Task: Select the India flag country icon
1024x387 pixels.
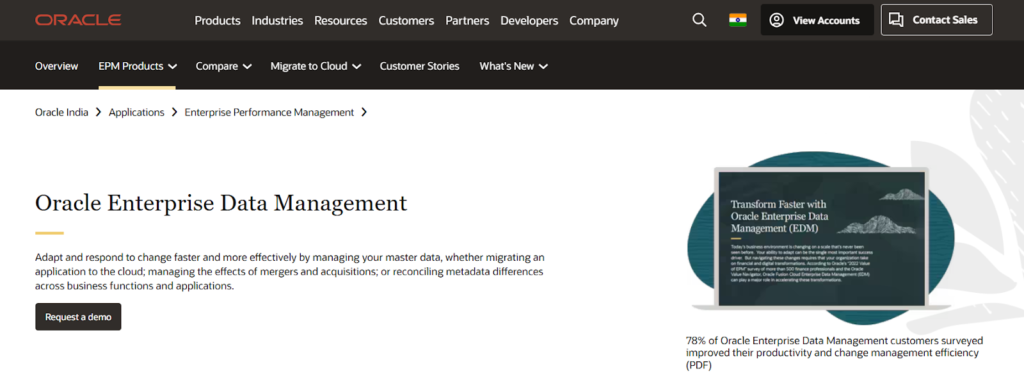Action: 738,20
